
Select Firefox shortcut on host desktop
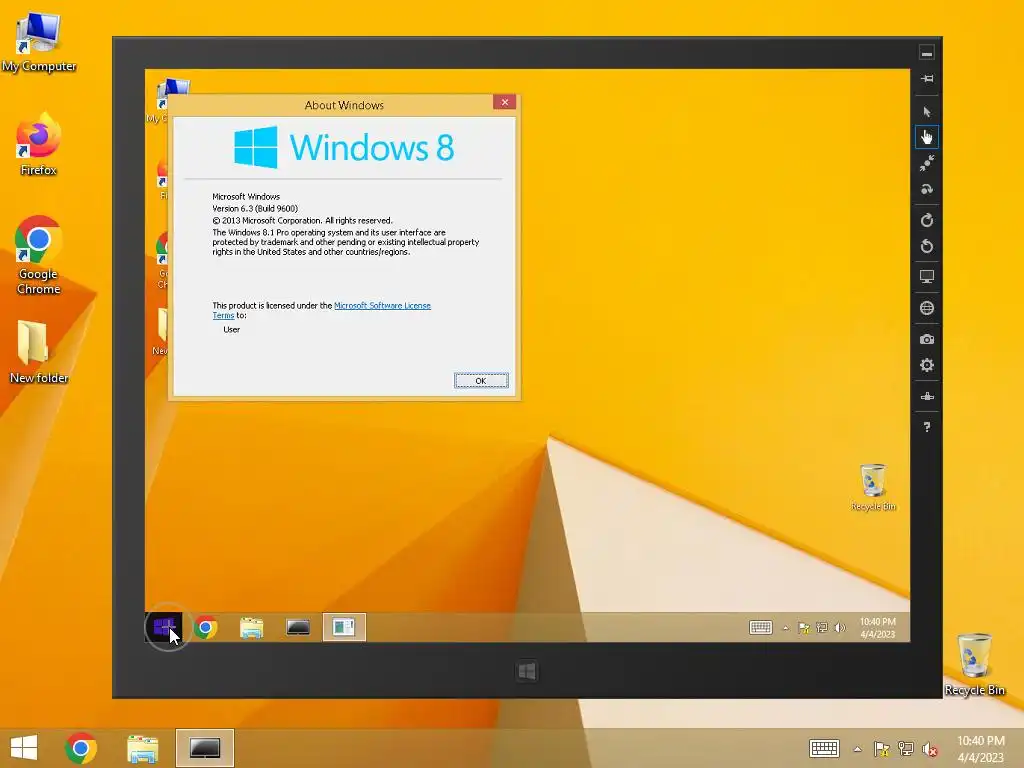39,144
